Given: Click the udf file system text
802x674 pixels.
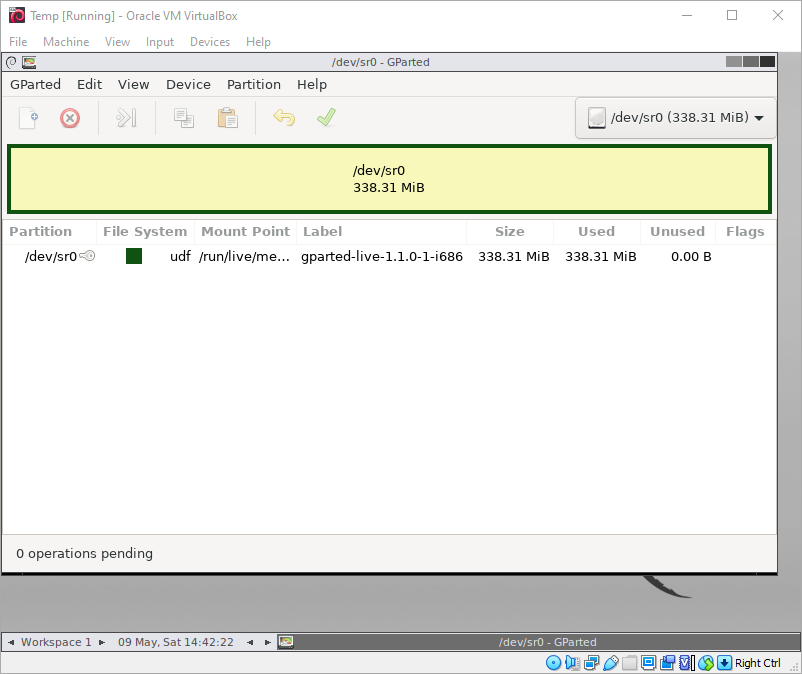Looking at the screenshot, I should [180, 256].
